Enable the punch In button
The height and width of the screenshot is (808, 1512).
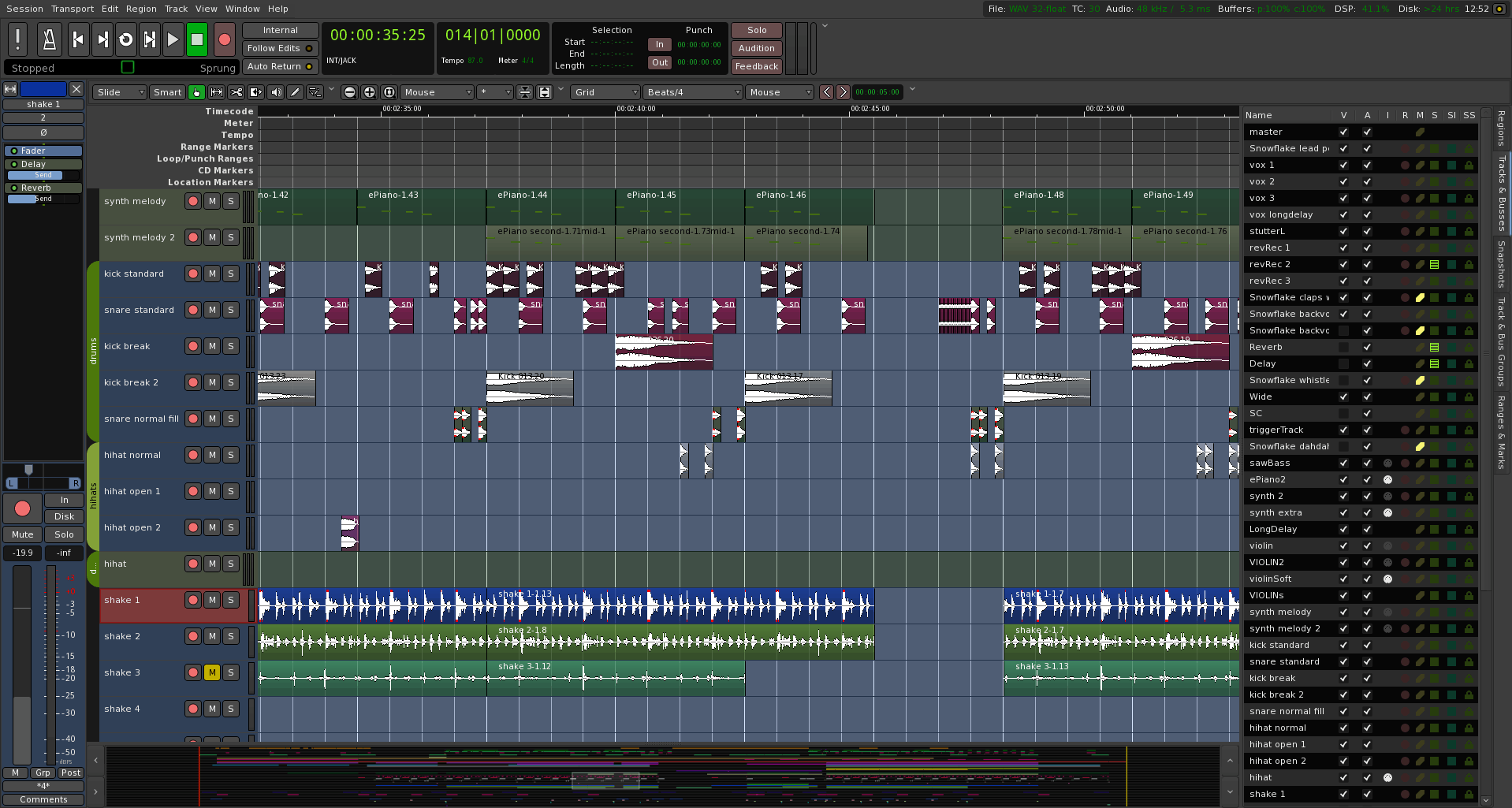pyautogui.click(x=660, y=44)
